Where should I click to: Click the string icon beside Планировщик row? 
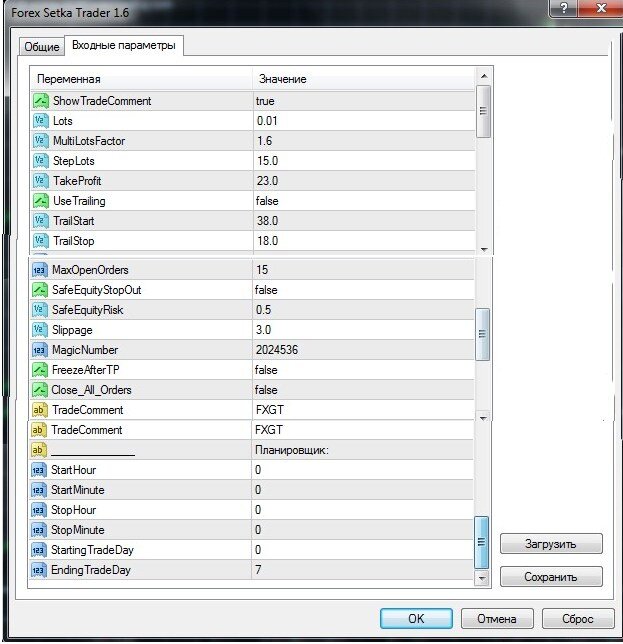pyautogui.click(x=39, y=450)
